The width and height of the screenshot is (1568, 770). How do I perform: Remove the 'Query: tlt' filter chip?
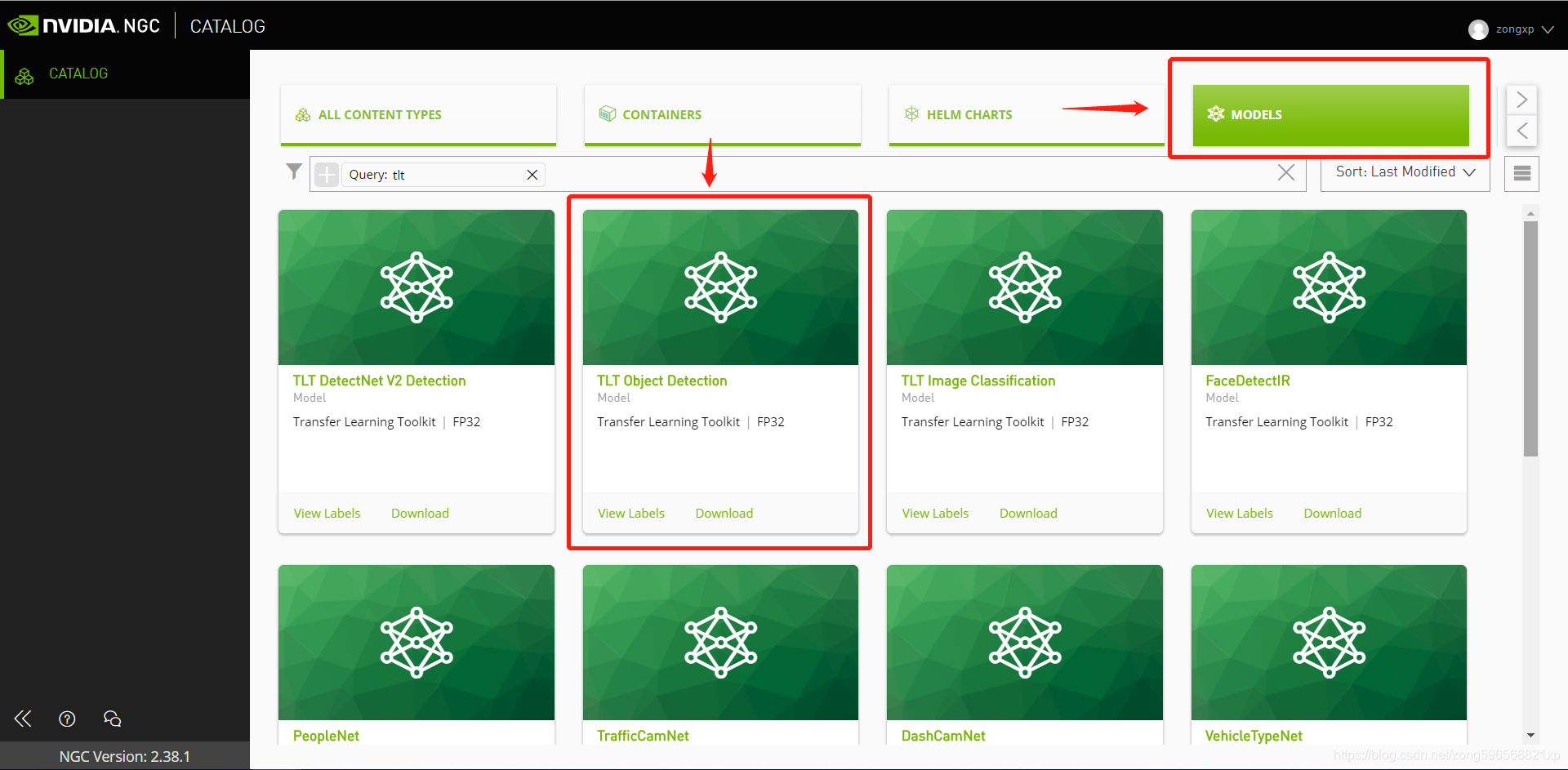click(532, 175)
